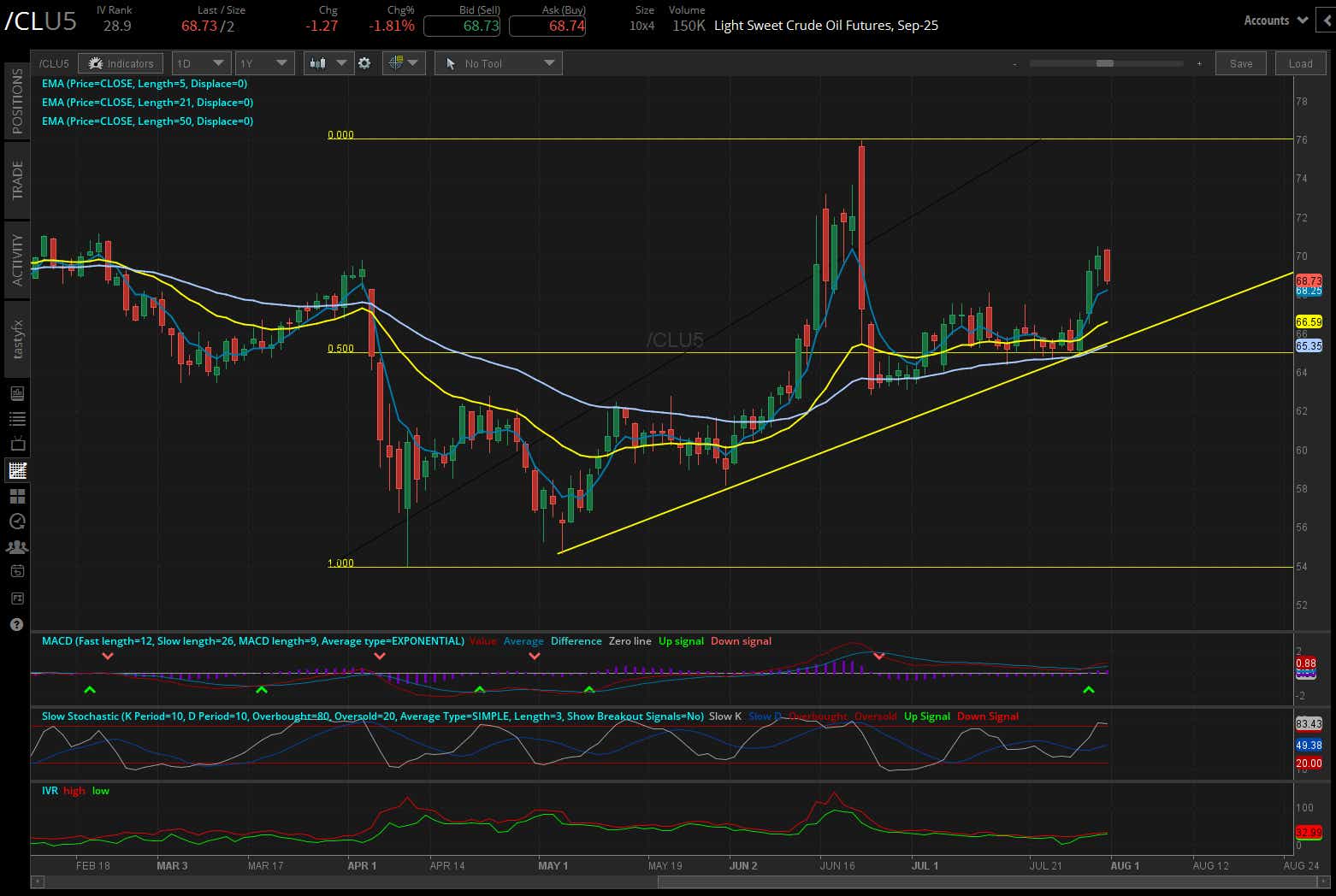Expand the No Tool drawing tools dropdown
Image resolution: width=1336 pixels, height=896 pixels.
[498, 62]
